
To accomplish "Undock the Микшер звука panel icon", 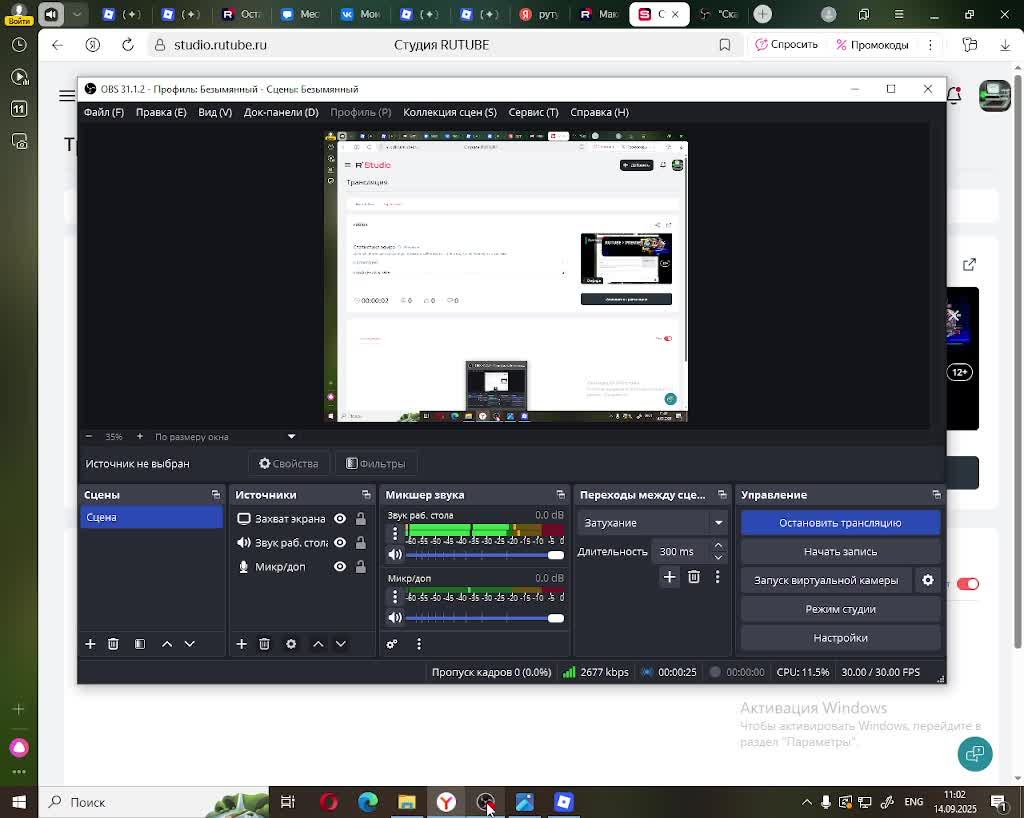I will [x=560, y=495].
